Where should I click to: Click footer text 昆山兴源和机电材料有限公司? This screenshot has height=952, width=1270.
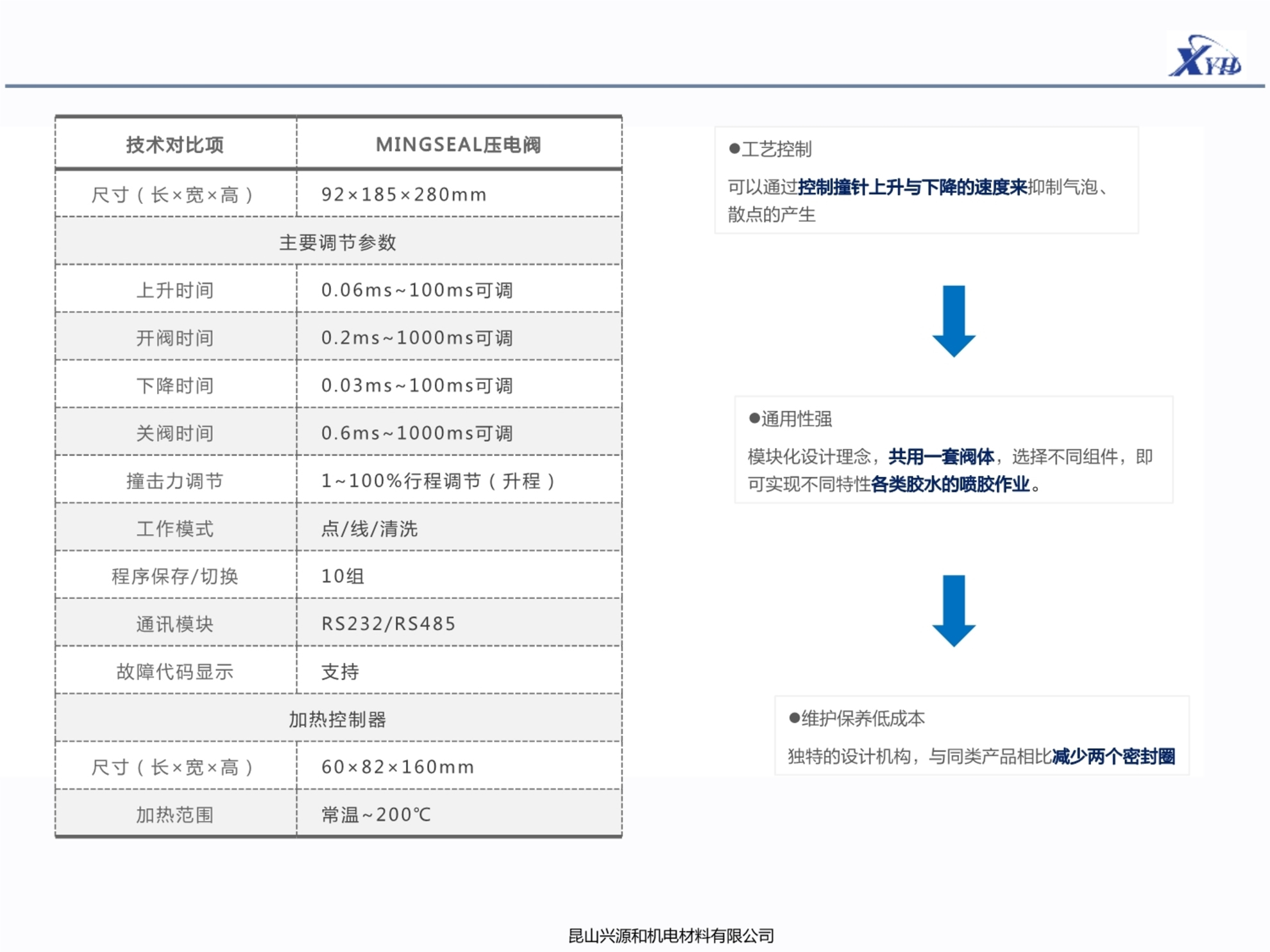pos(671,936)
